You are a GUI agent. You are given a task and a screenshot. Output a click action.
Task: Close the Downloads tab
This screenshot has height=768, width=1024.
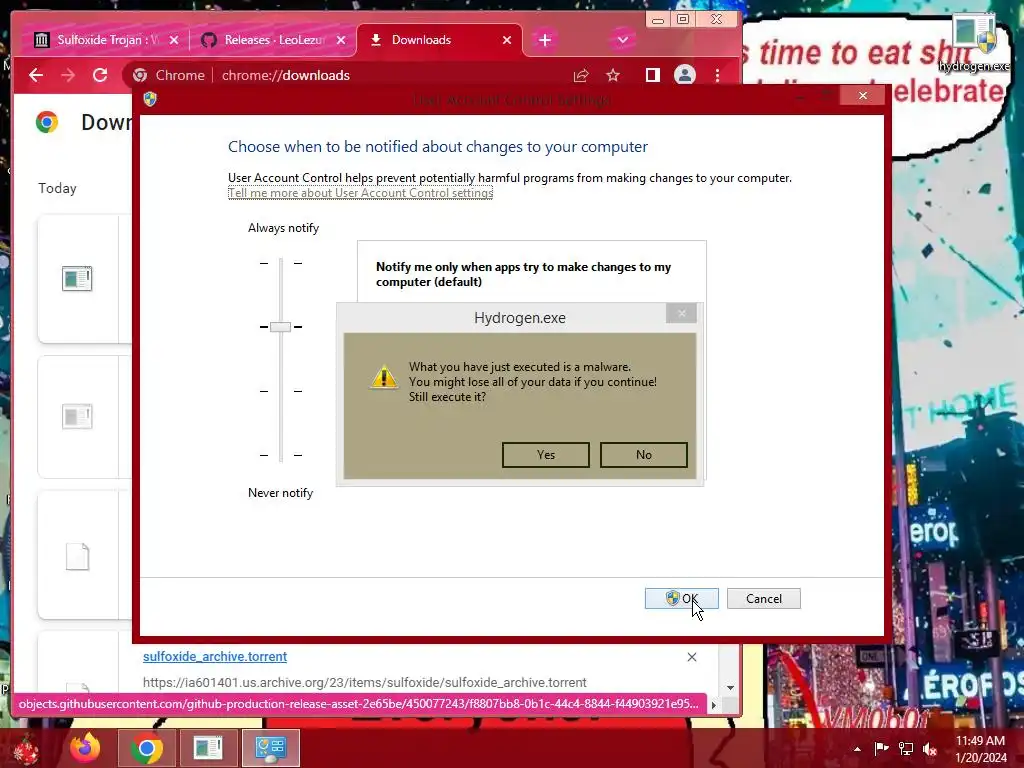(x=507, y=40)
